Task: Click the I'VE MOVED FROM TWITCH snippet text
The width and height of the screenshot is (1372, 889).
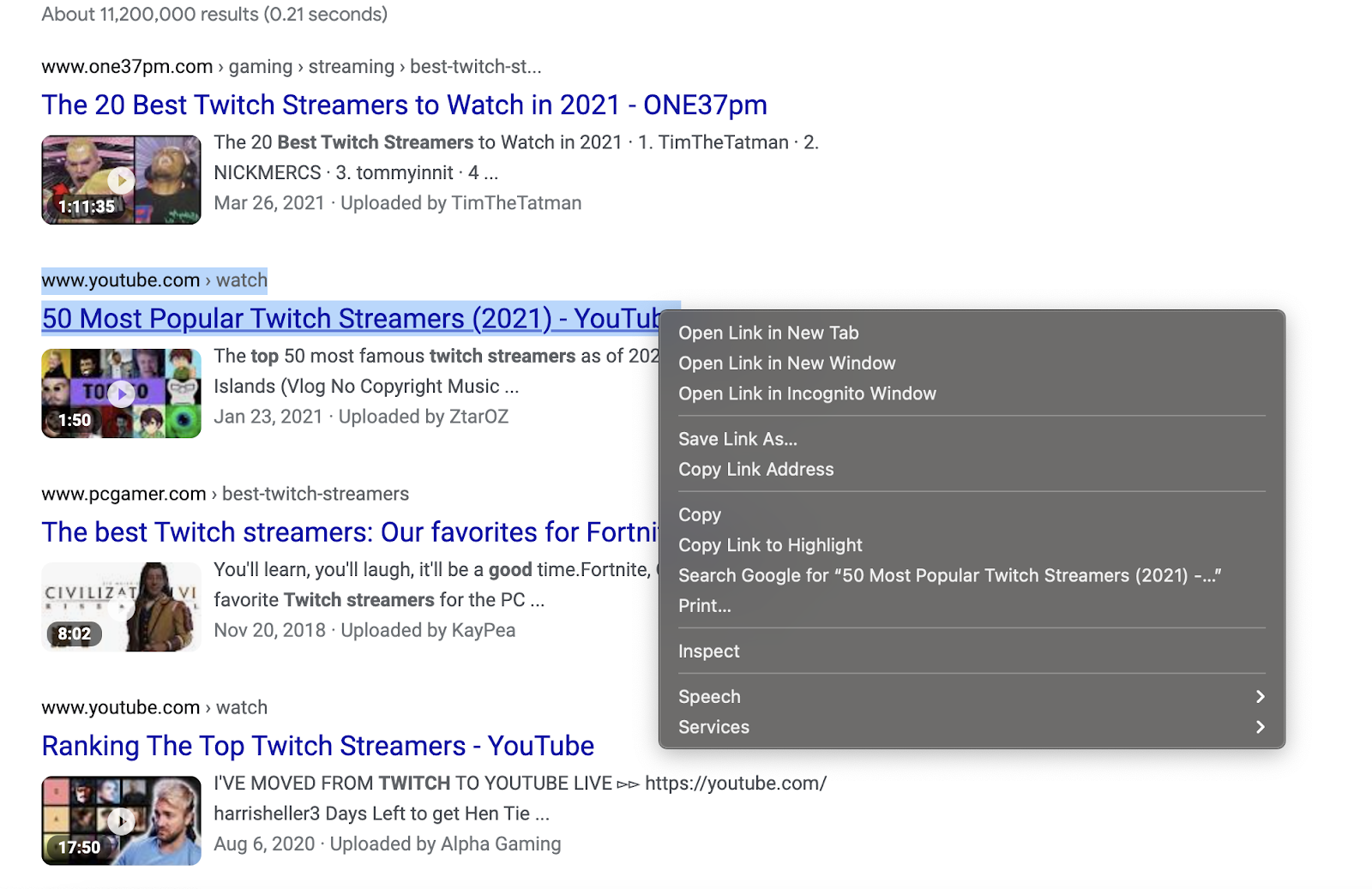Action: point(521,784)
